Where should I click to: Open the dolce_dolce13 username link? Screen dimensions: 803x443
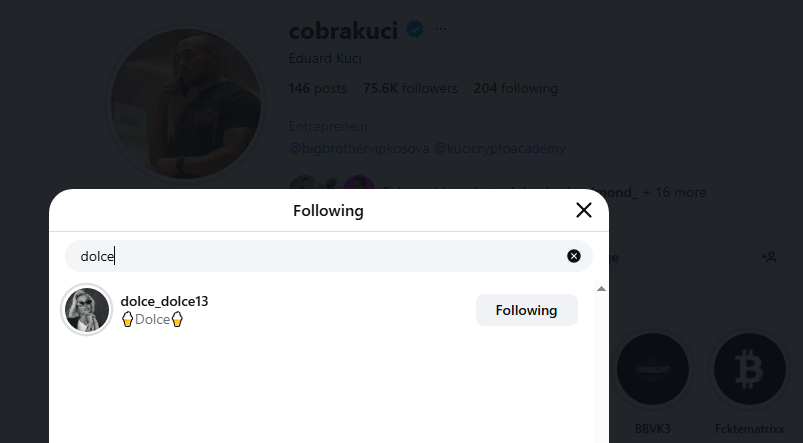tap(164, 301)
